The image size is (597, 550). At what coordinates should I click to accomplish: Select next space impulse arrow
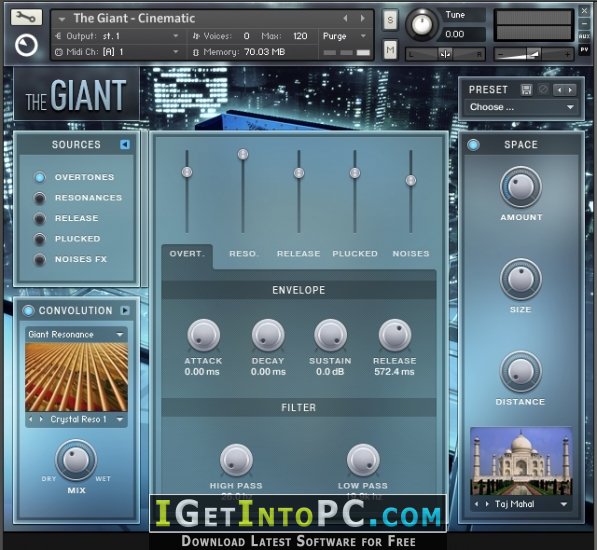487,504
